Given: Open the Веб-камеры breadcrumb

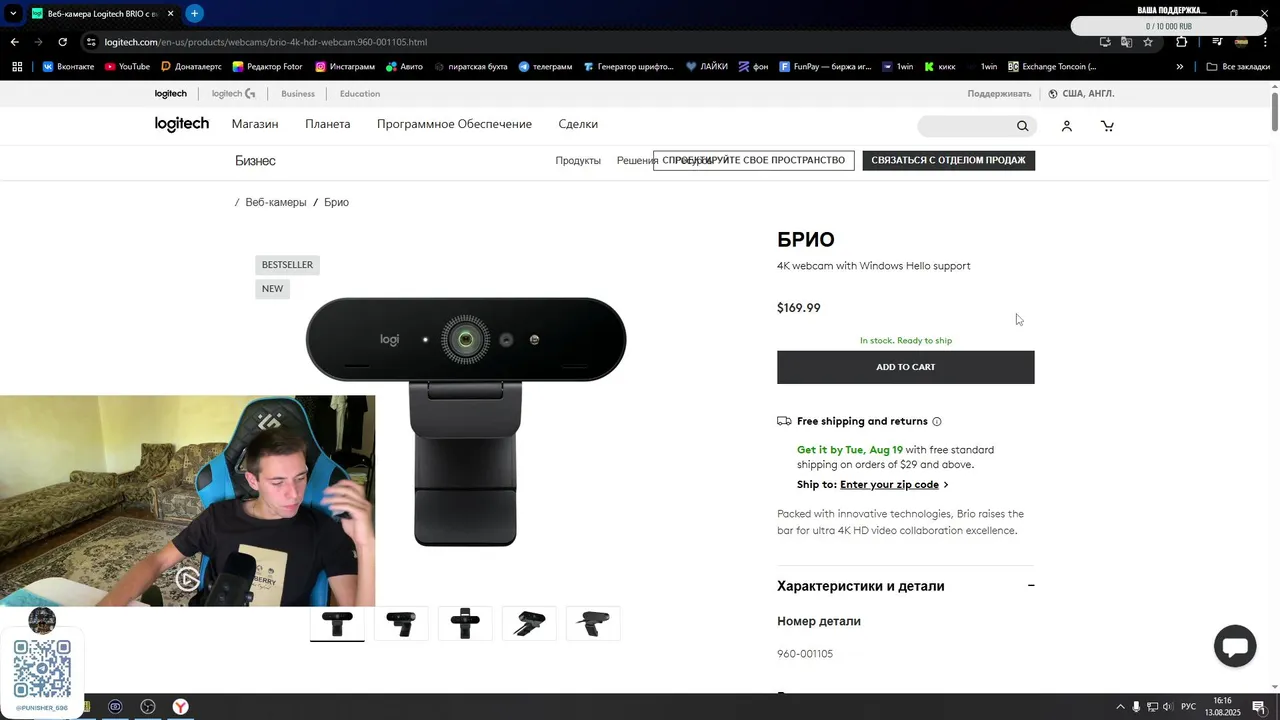Looking at the screenshot, I should (276, 202).
